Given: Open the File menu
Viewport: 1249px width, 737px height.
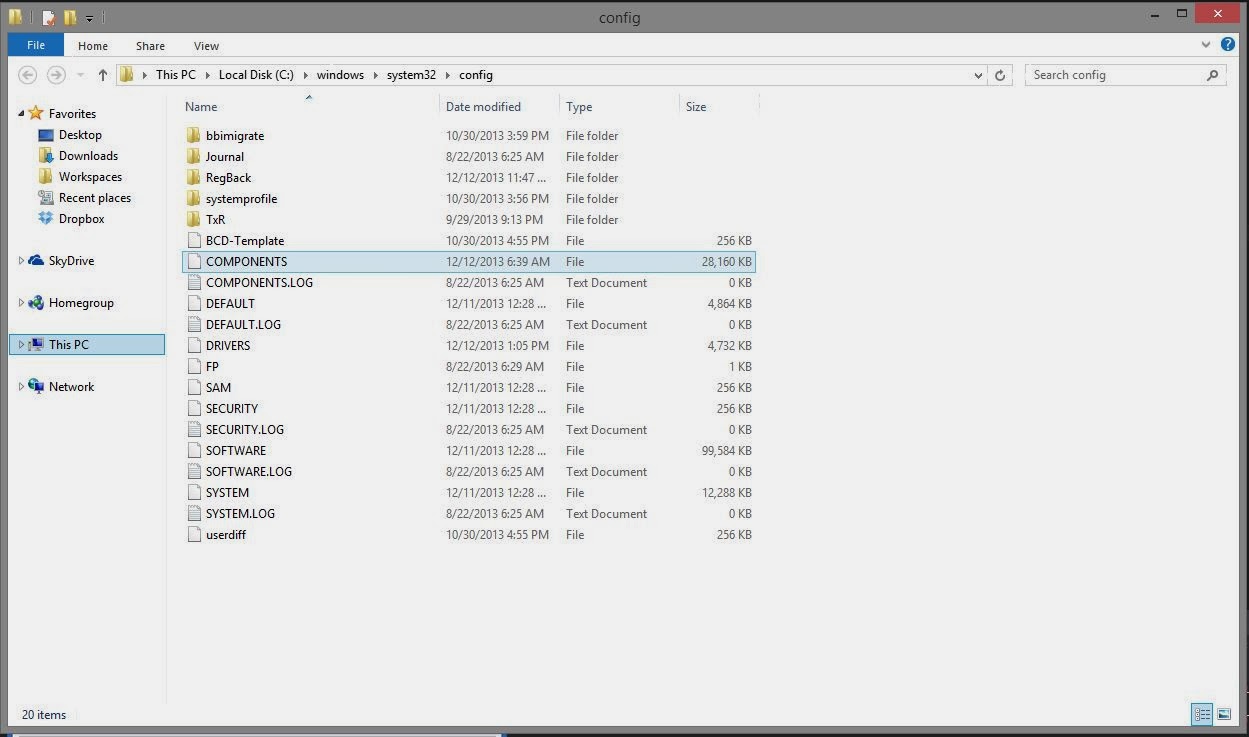Looking at the screenshot, I should [35, 45].
